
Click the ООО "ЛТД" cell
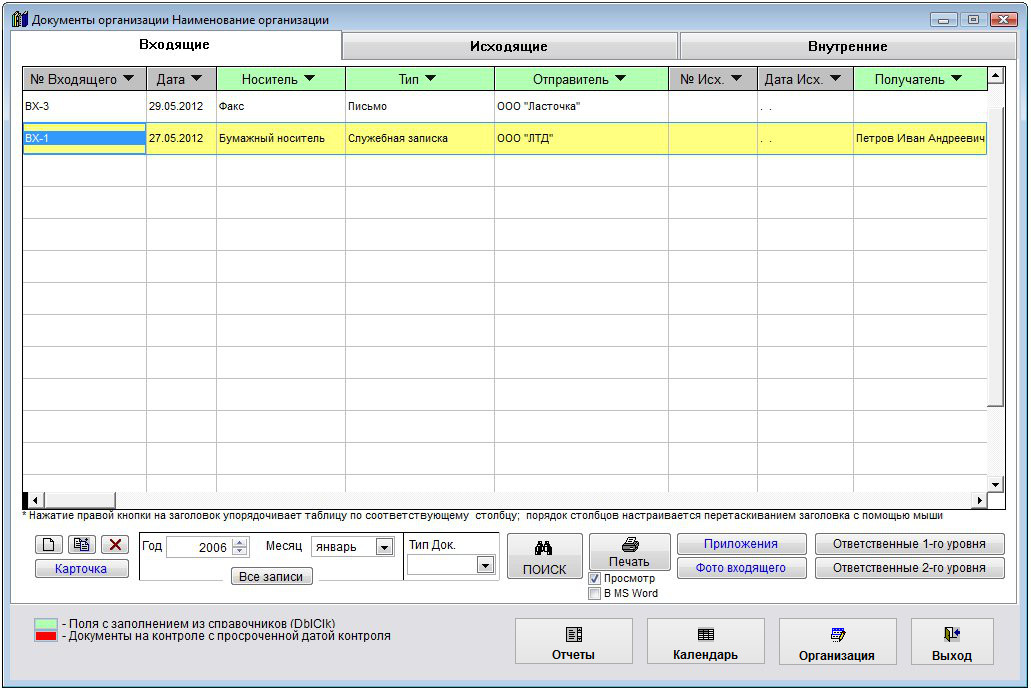pos(581,139)
